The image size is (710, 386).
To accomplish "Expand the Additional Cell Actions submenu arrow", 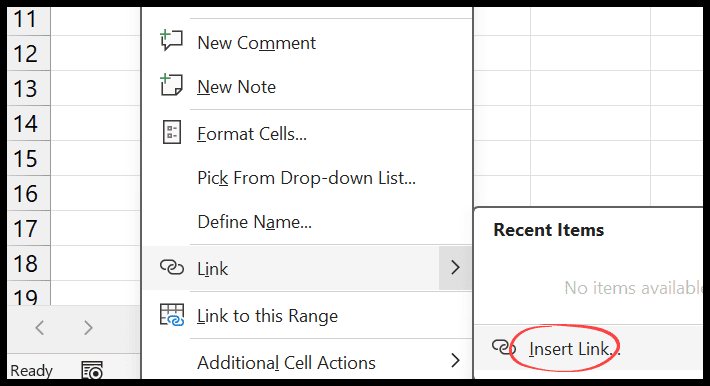I will point(455,361).
